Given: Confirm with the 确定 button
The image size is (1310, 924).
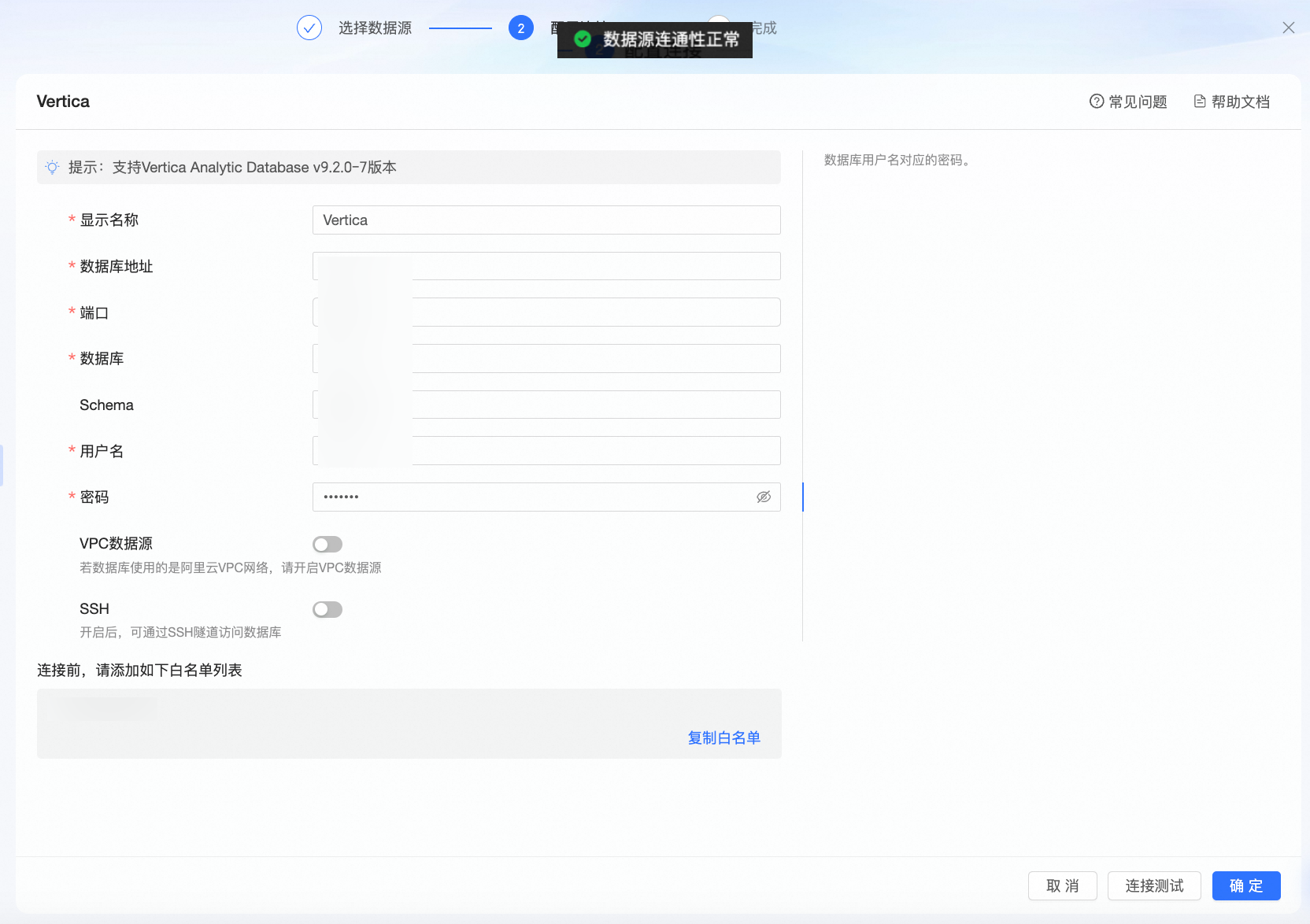Looking at the screenshot, I should tap(1246, 885).
